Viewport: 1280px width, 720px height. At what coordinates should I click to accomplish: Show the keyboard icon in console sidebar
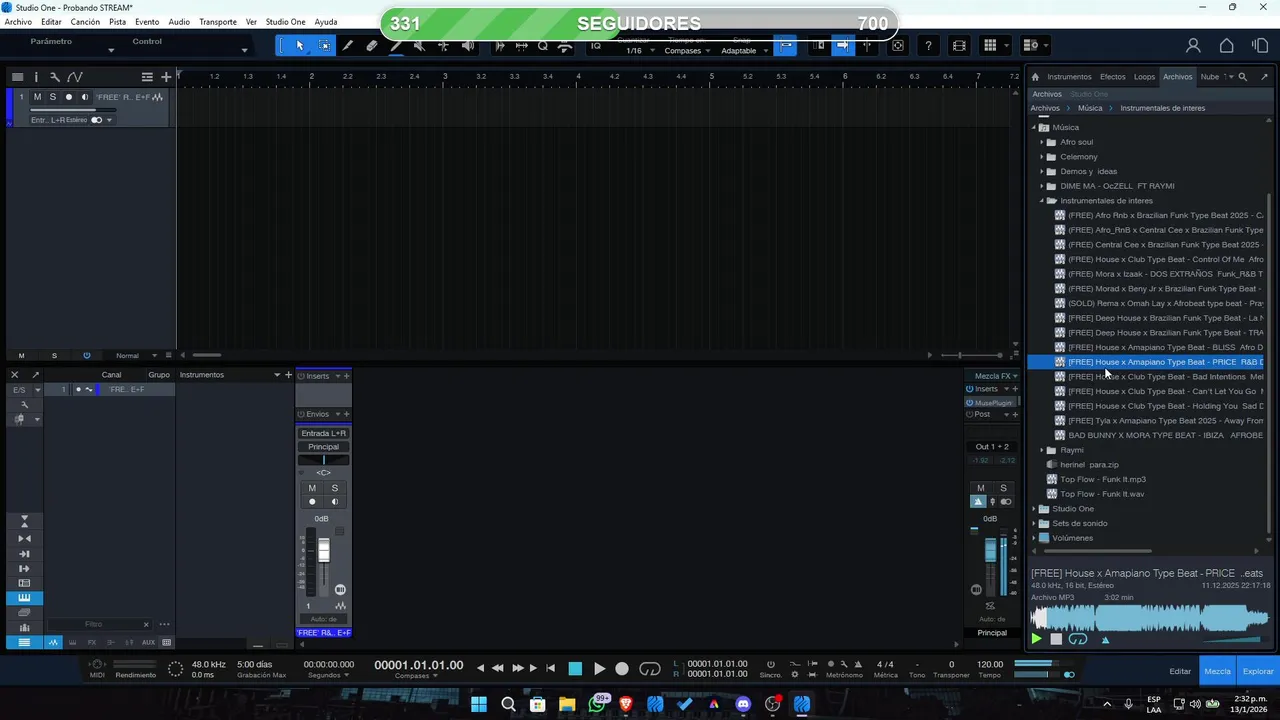point(24,598)
